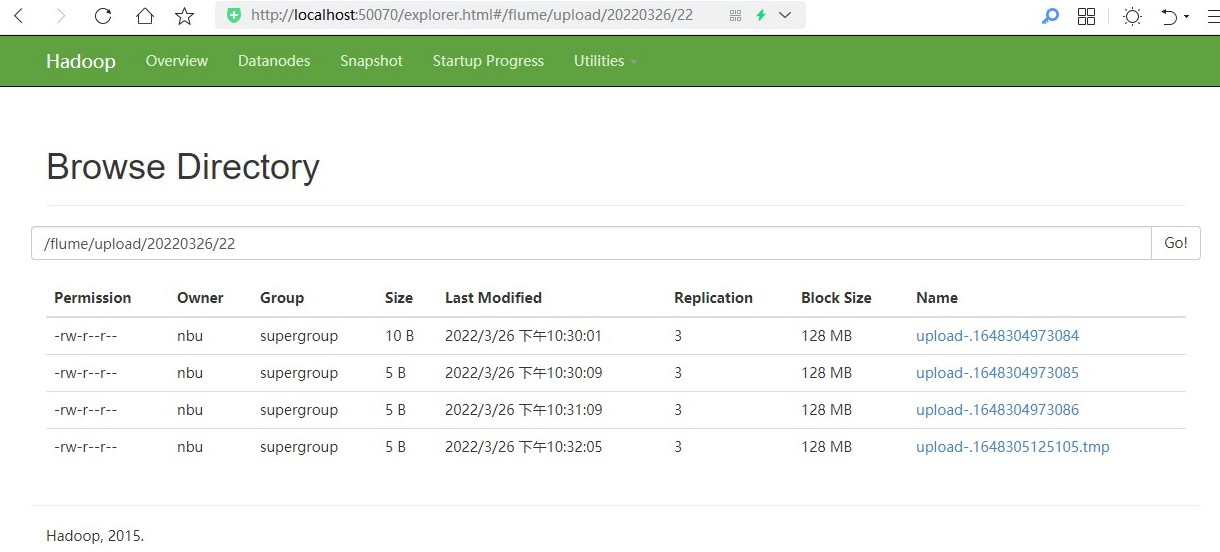Open file upload-.1648304973084

pyautogui.click(x=997, y=336)
